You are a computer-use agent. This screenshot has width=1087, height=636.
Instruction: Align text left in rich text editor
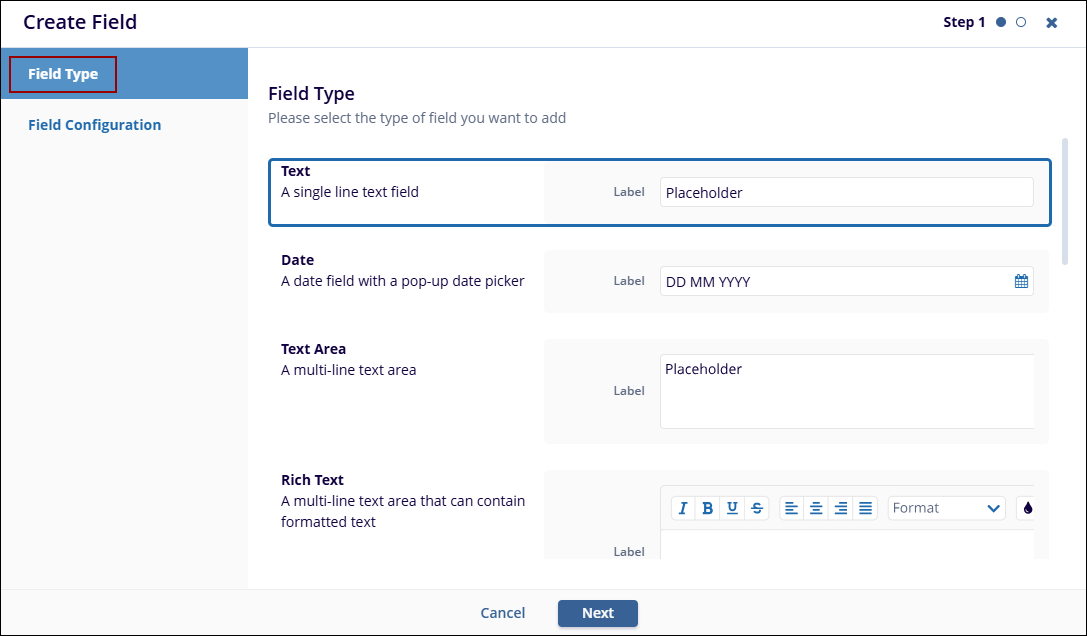791,508
